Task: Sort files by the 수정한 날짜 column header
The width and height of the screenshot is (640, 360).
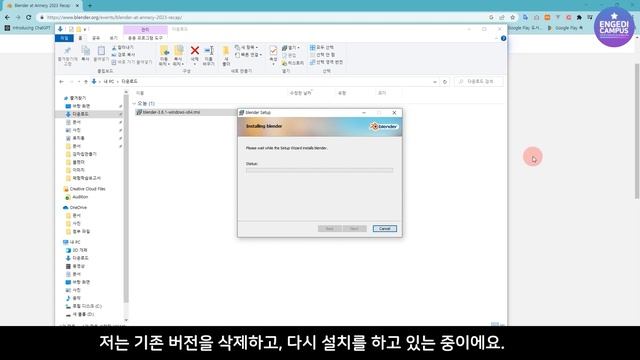Action: [300, 93]
